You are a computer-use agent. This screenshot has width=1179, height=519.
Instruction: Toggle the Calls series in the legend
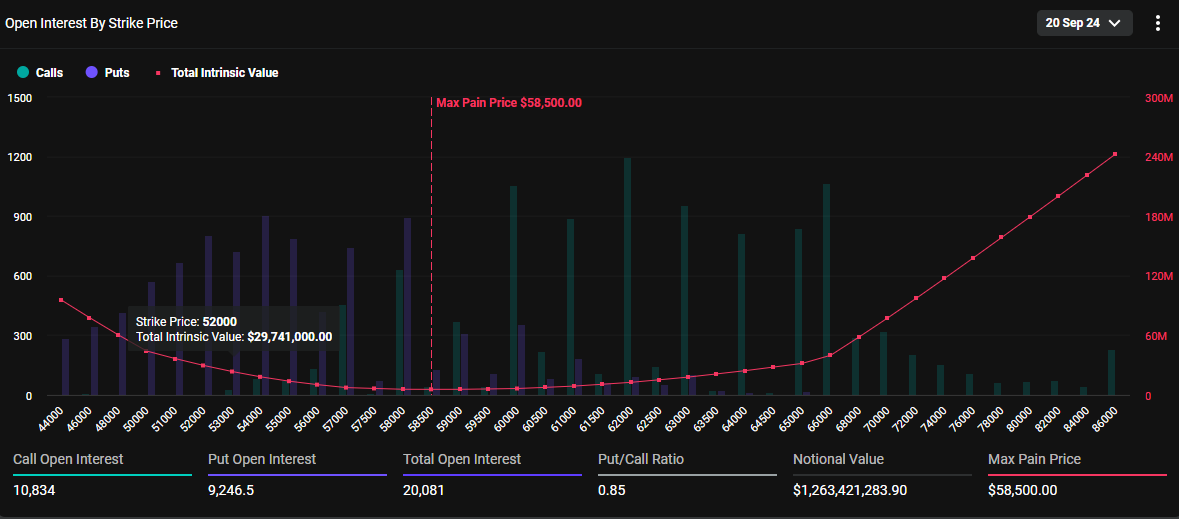40,73
